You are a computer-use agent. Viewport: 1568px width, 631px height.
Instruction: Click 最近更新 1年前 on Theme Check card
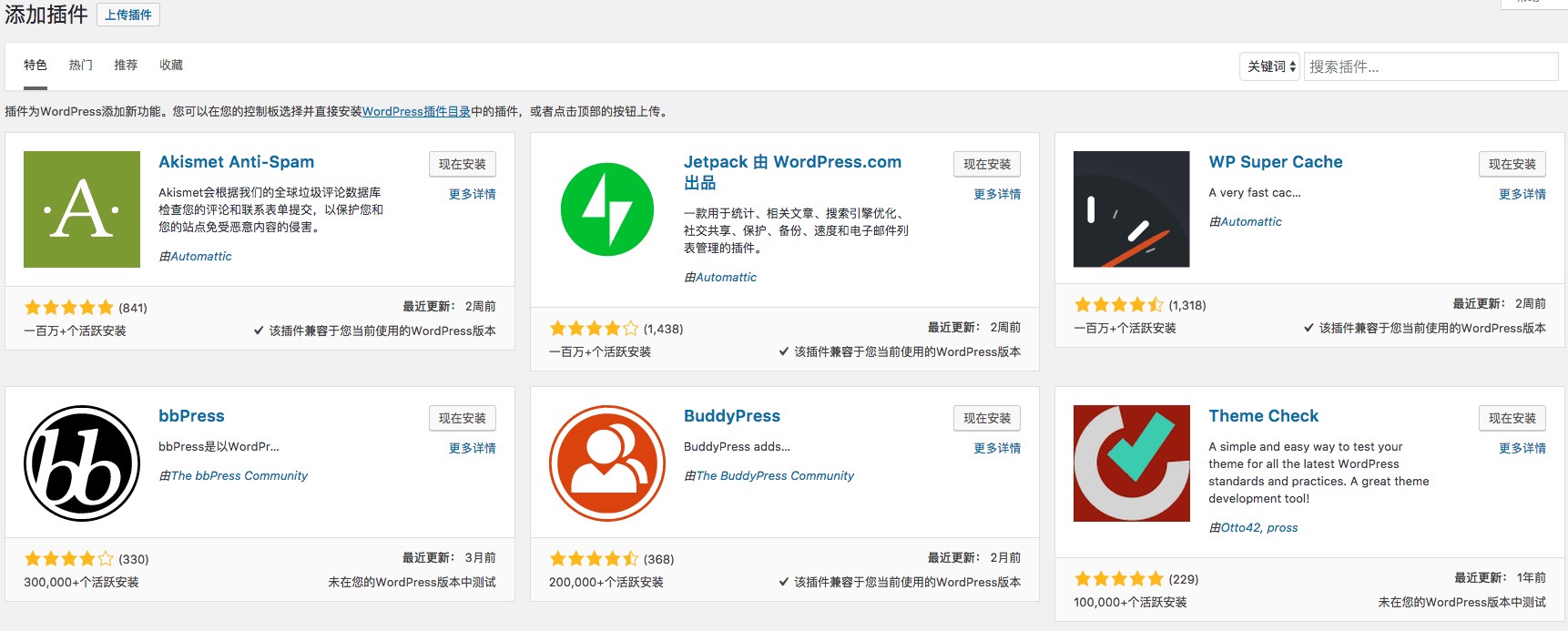point(1500,577)
